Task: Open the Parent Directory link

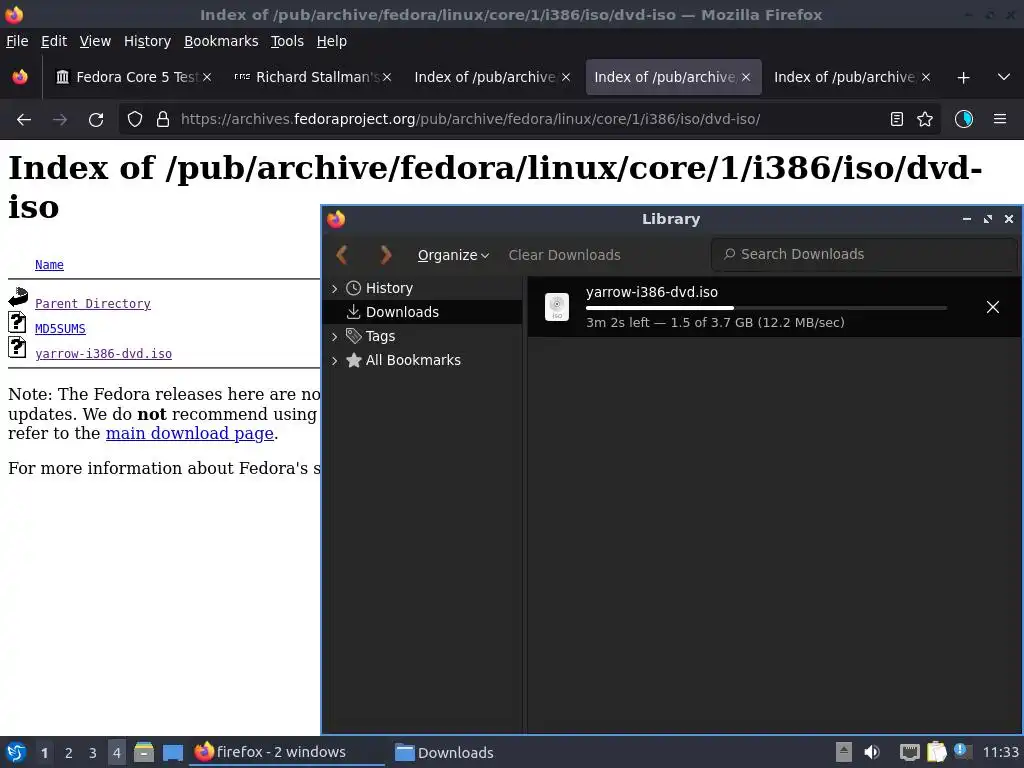Action: tap(93, 304)
